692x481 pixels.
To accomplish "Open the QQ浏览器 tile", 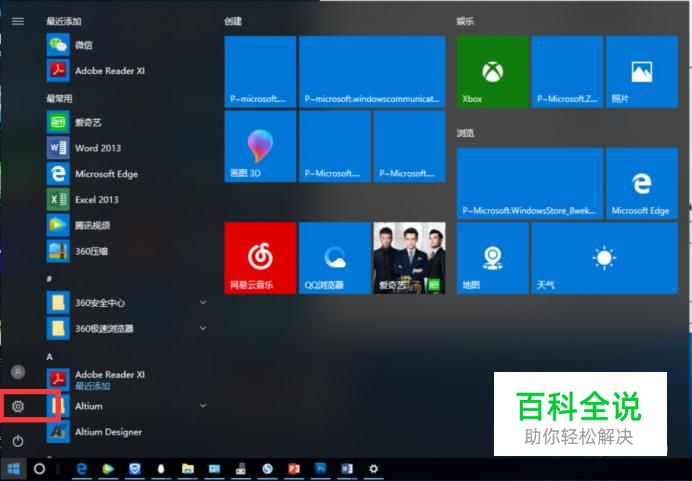I will click(x=335, y=258).
